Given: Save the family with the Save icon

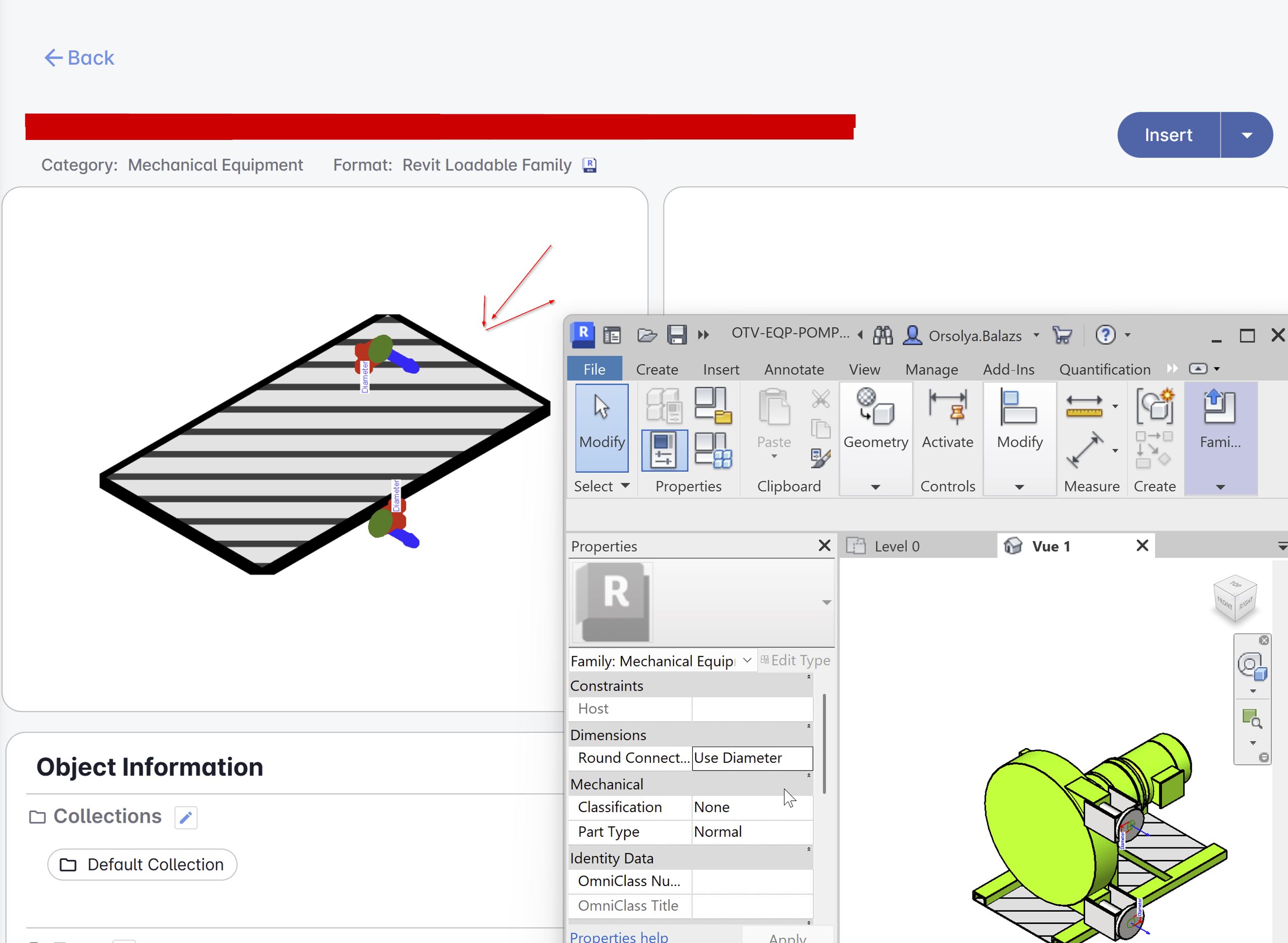Looking at the screenshot, I should (677, 335).
